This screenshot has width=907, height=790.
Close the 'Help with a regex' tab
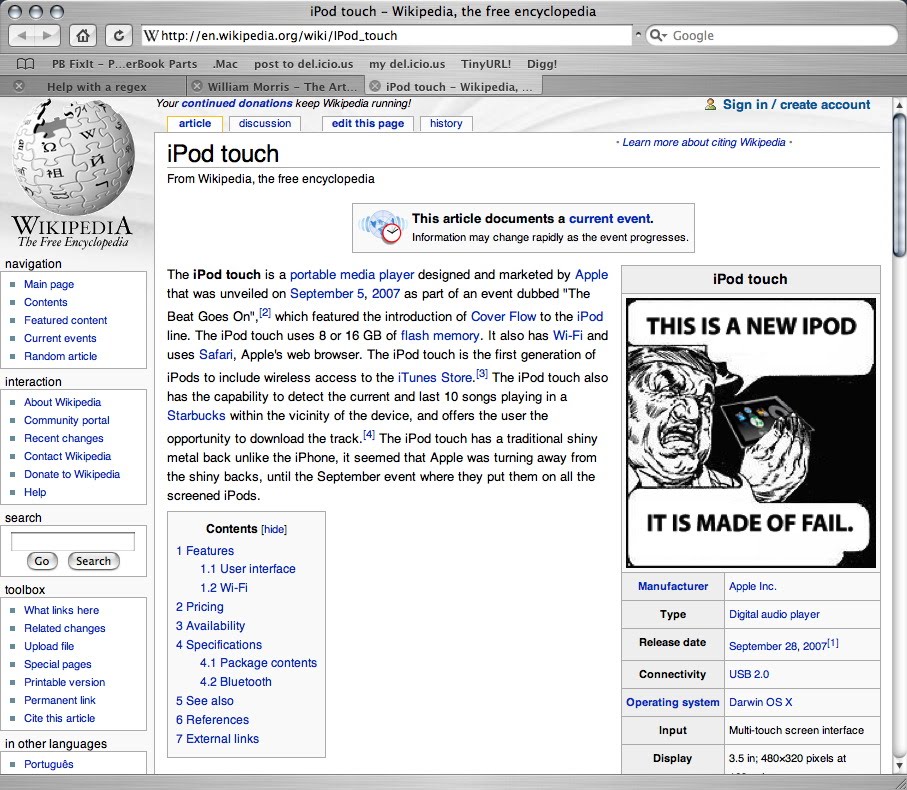click(19, 86)
